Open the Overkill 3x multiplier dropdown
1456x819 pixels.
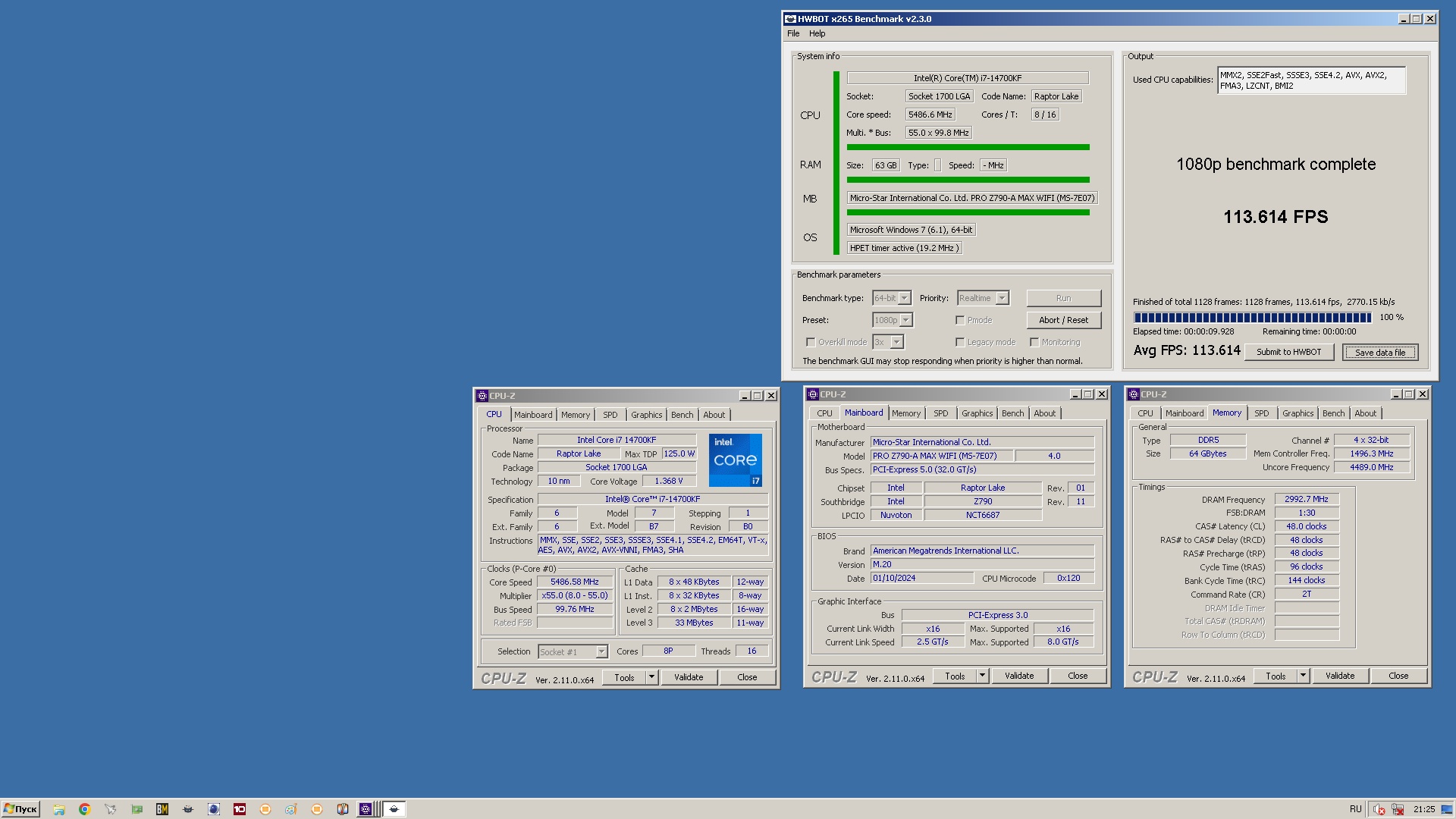coord(888,342)
